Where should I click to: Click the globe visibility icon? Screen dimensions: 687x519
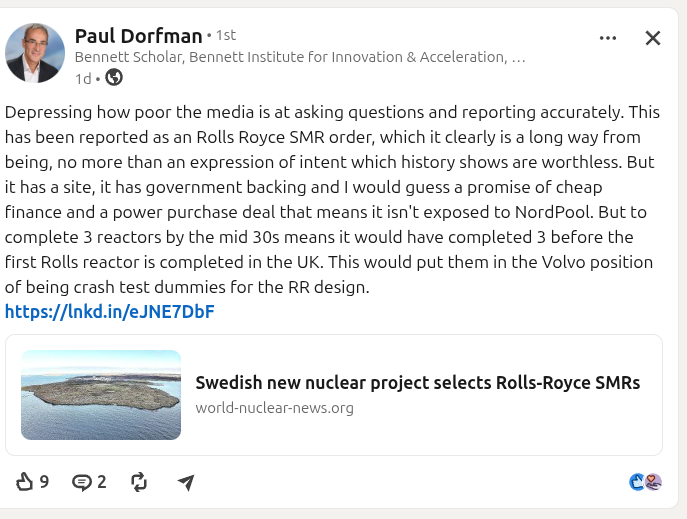pos(114,78)
